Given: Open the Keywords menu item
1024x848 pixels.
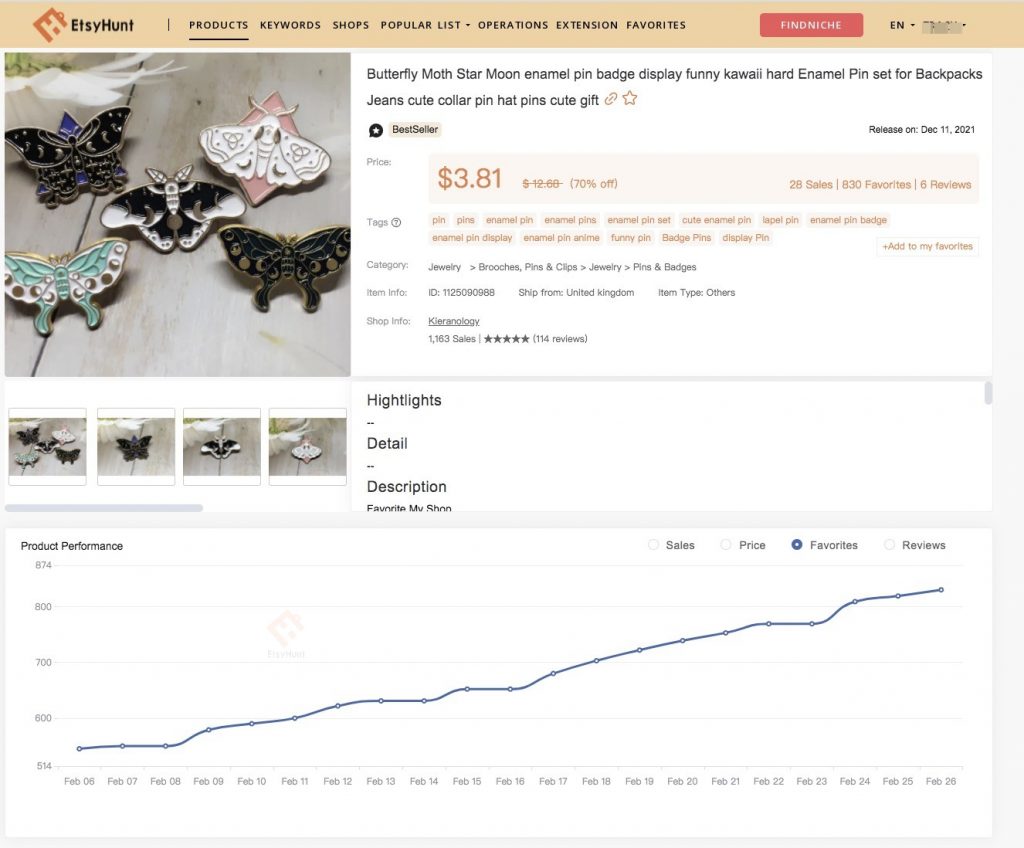Looking at the screenshot, I should click(x=290, y=25).
